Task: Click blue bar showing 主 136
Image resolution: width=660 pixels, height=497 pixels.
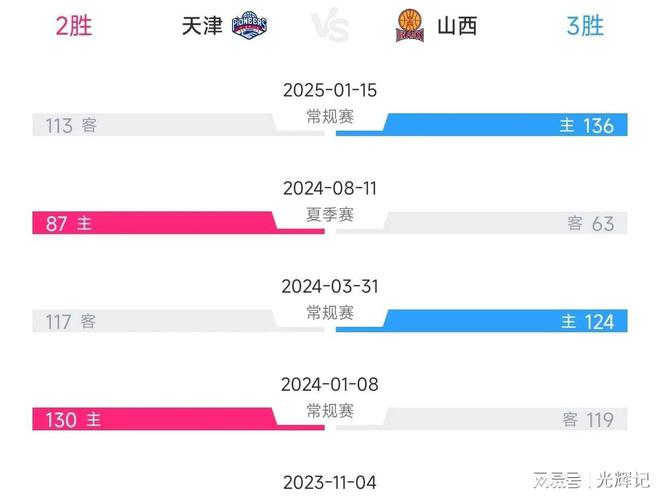Action: click(482, 125)
